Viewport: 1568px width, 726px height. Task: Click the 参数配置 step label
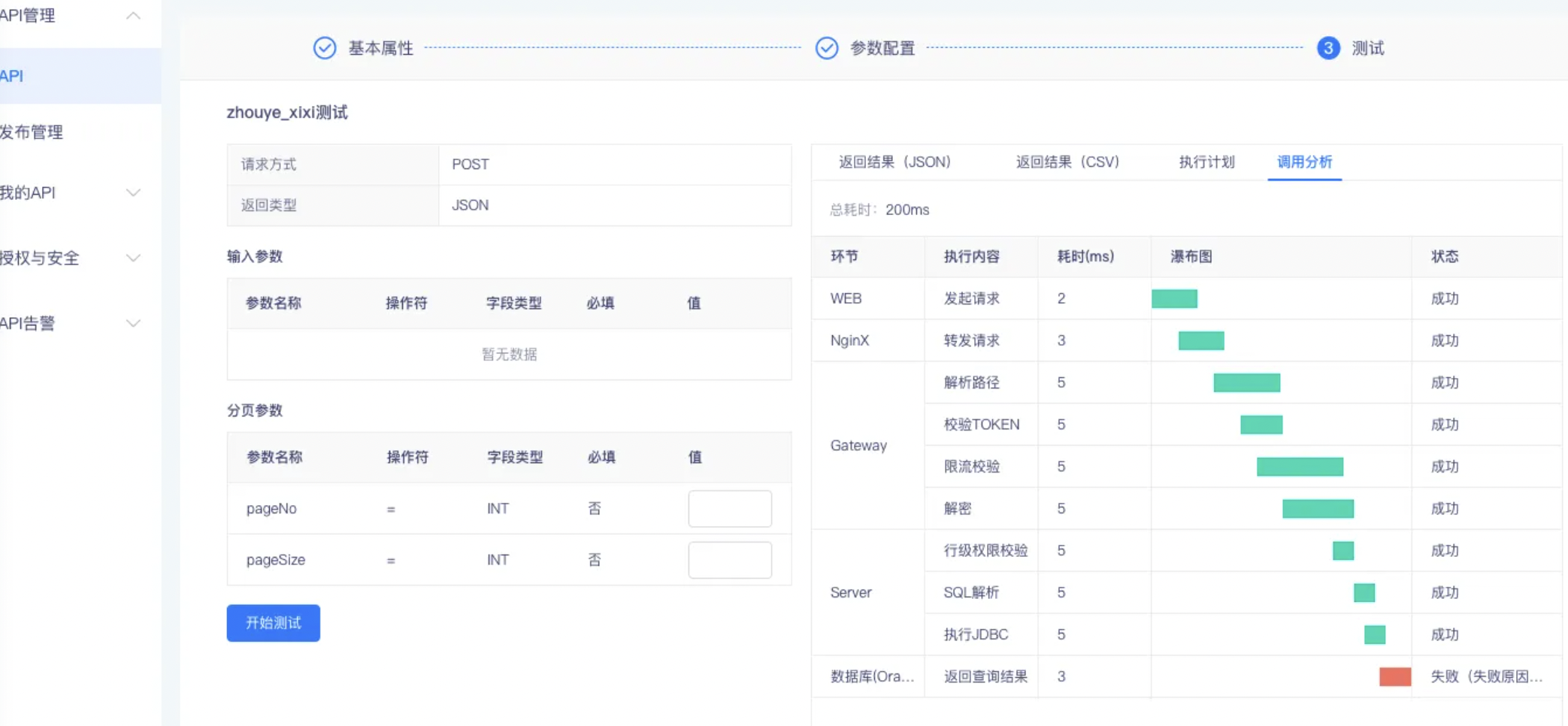(882, 48)
